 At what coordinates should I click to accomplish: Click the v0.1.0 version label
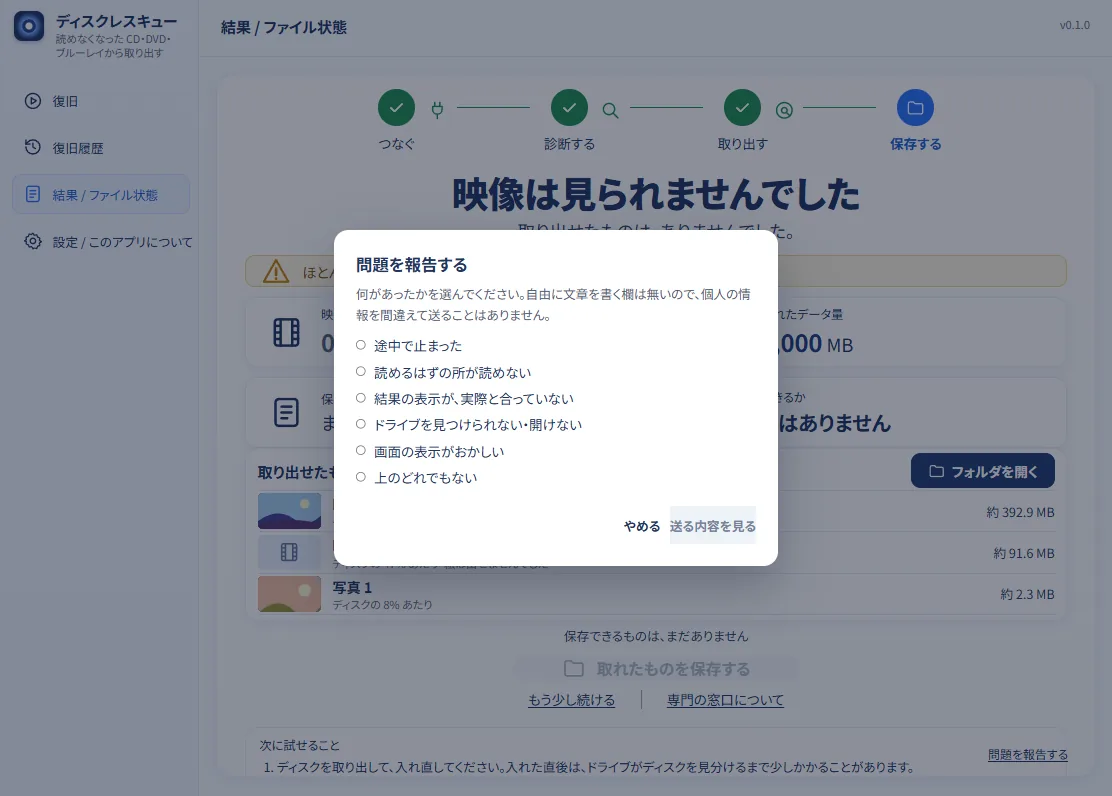[1074, 26]
